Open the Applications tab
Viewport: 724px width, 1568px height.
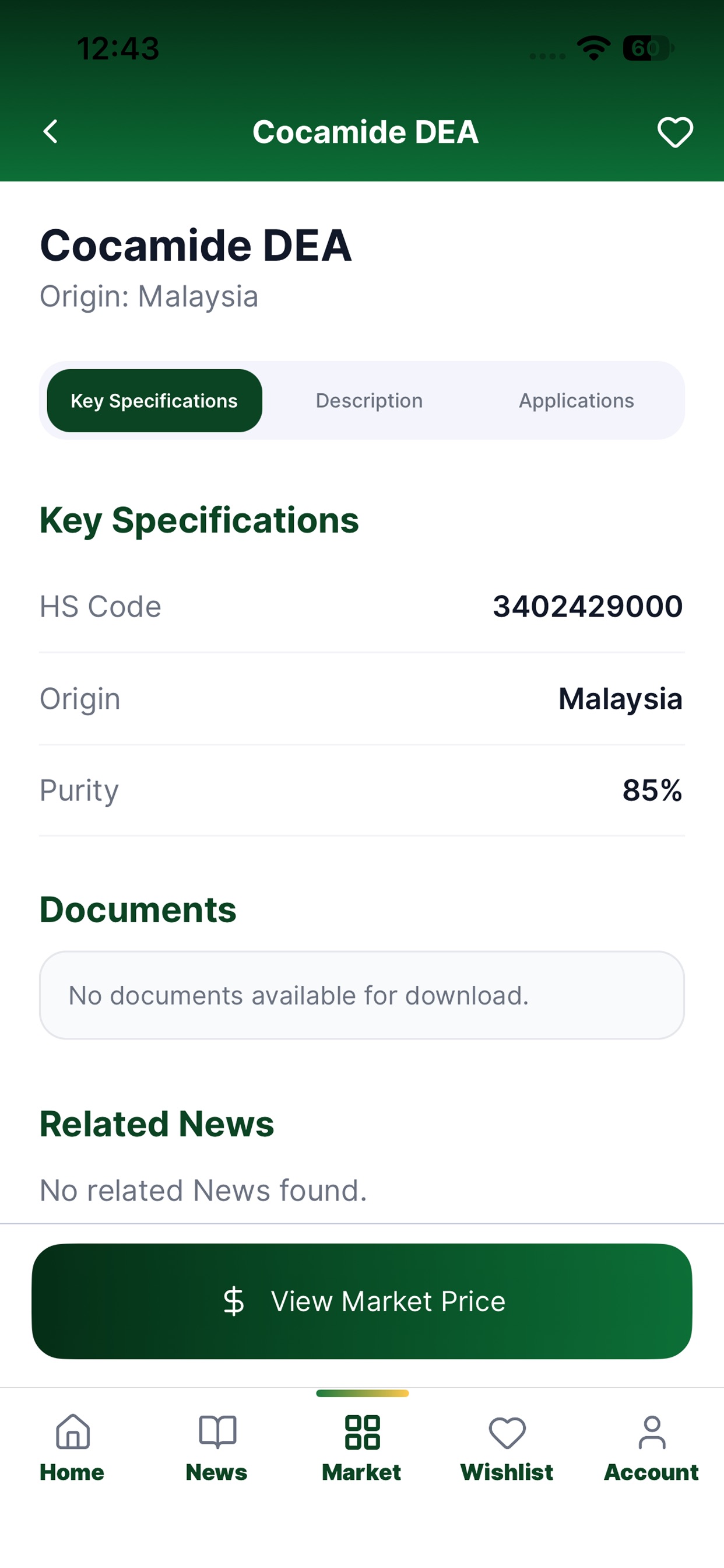[x=576, y=401]
